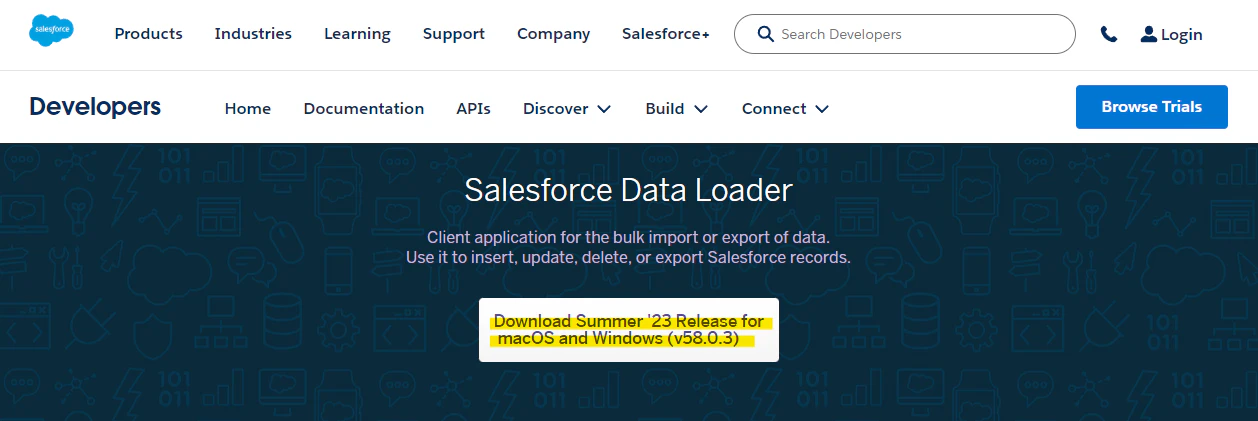1258x421 pixels.
Task: Go to Developers home logo text
Action: [95, 107]
